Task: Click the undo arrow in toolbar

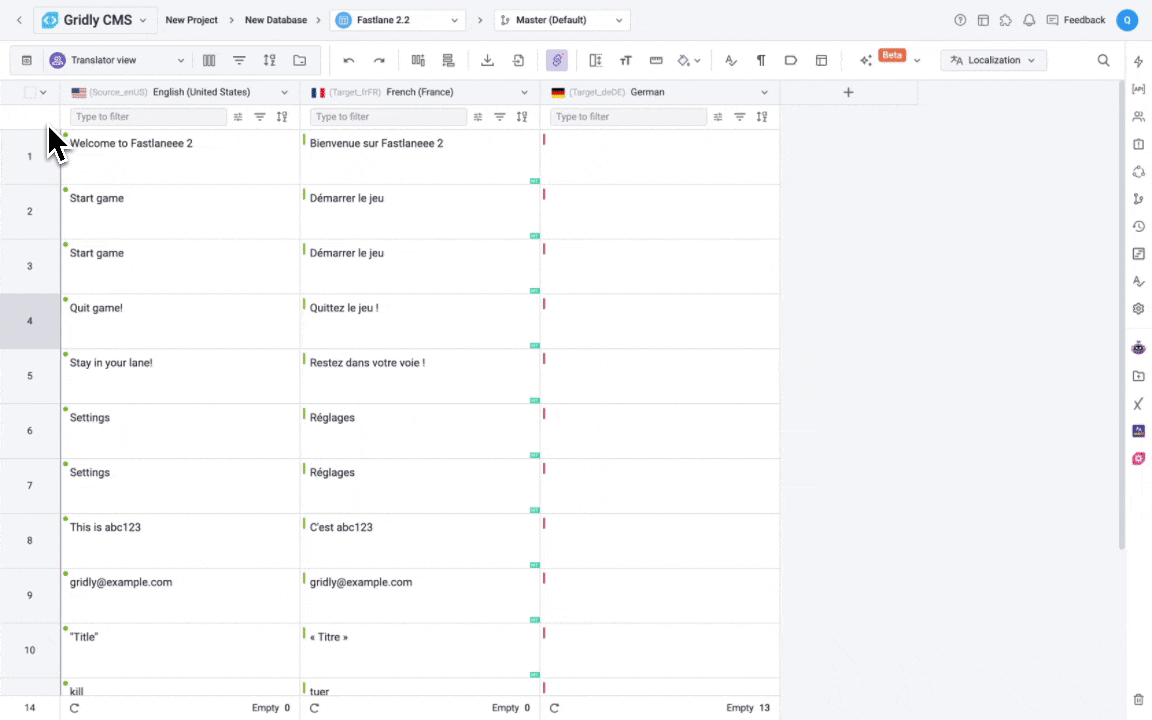Action: 349,60
